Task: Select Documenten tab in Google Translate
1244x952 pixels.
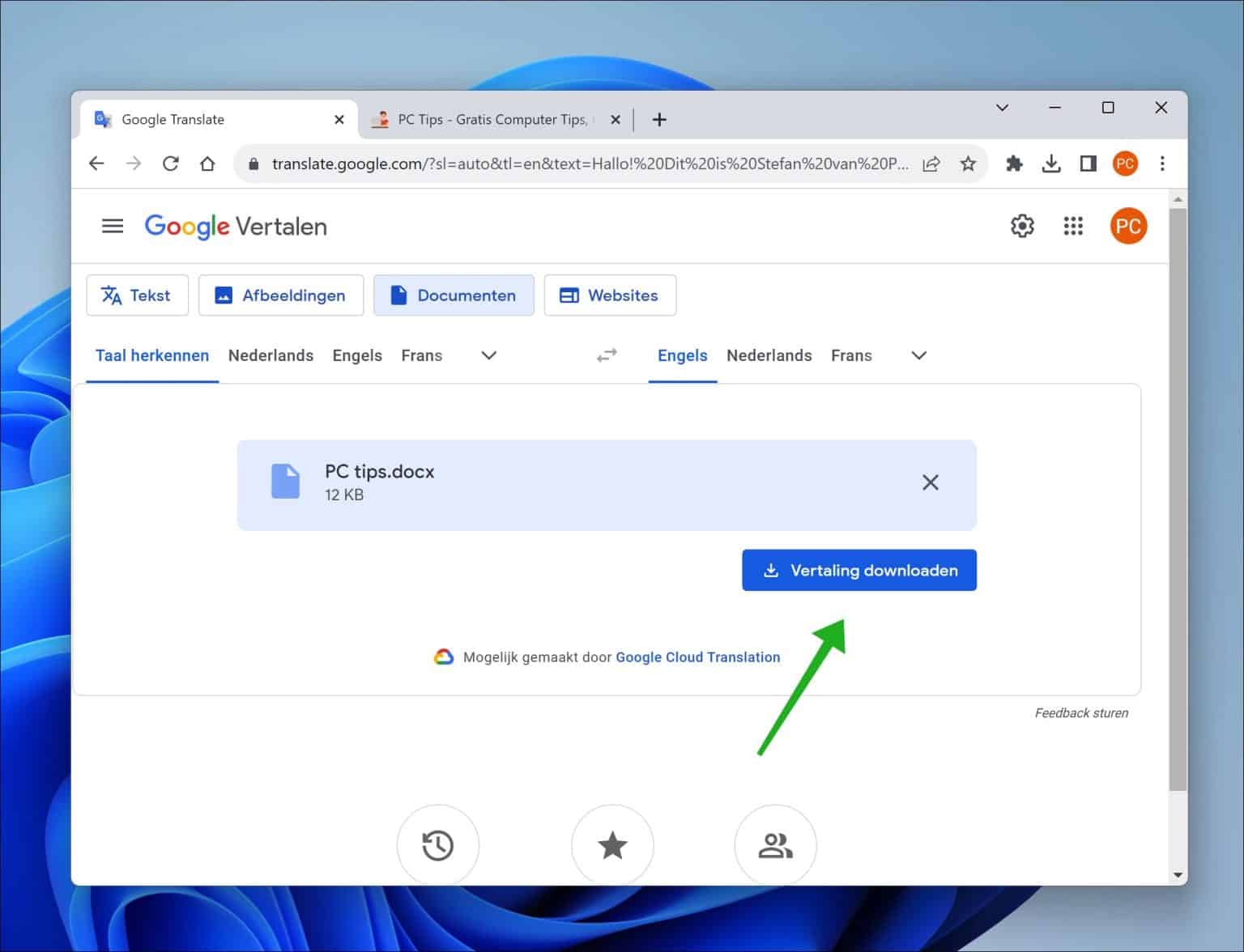Action: (x=454, y=295)
